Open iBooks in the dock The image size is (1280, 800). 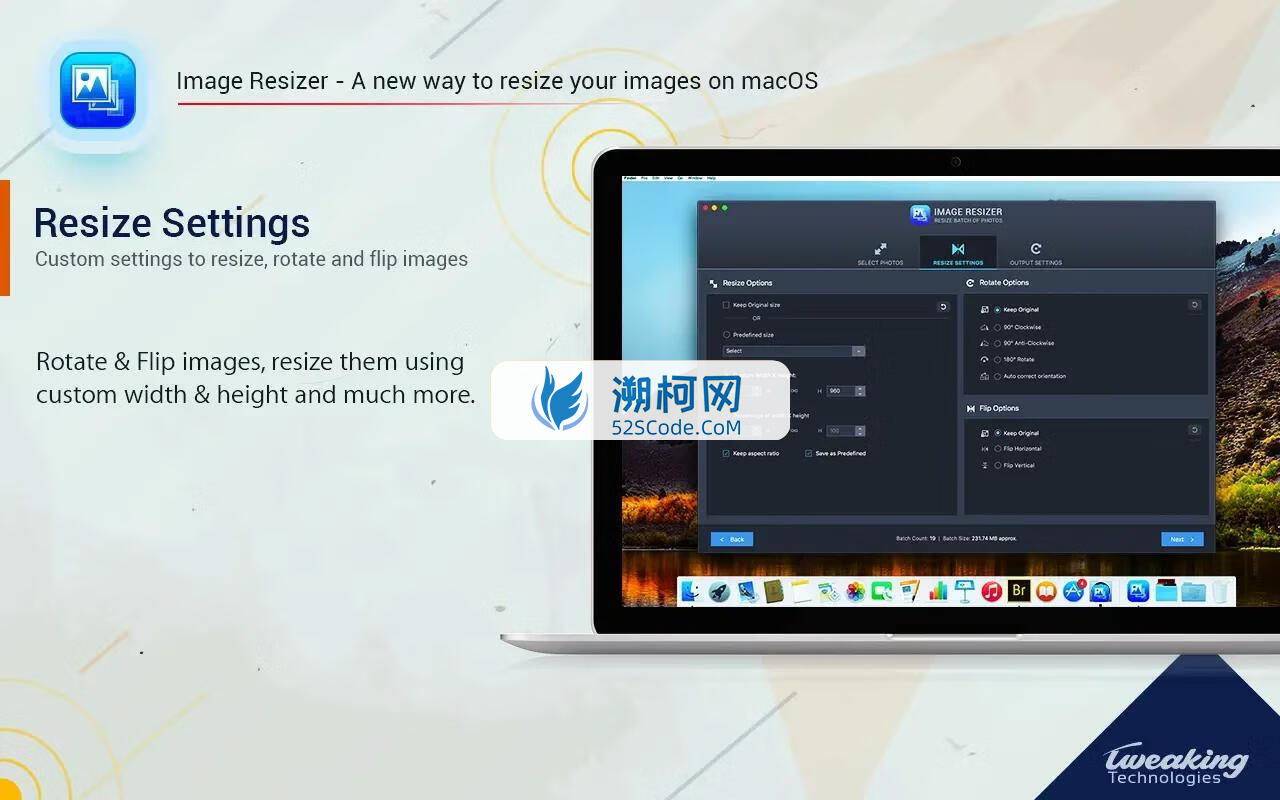(1046, 591)
